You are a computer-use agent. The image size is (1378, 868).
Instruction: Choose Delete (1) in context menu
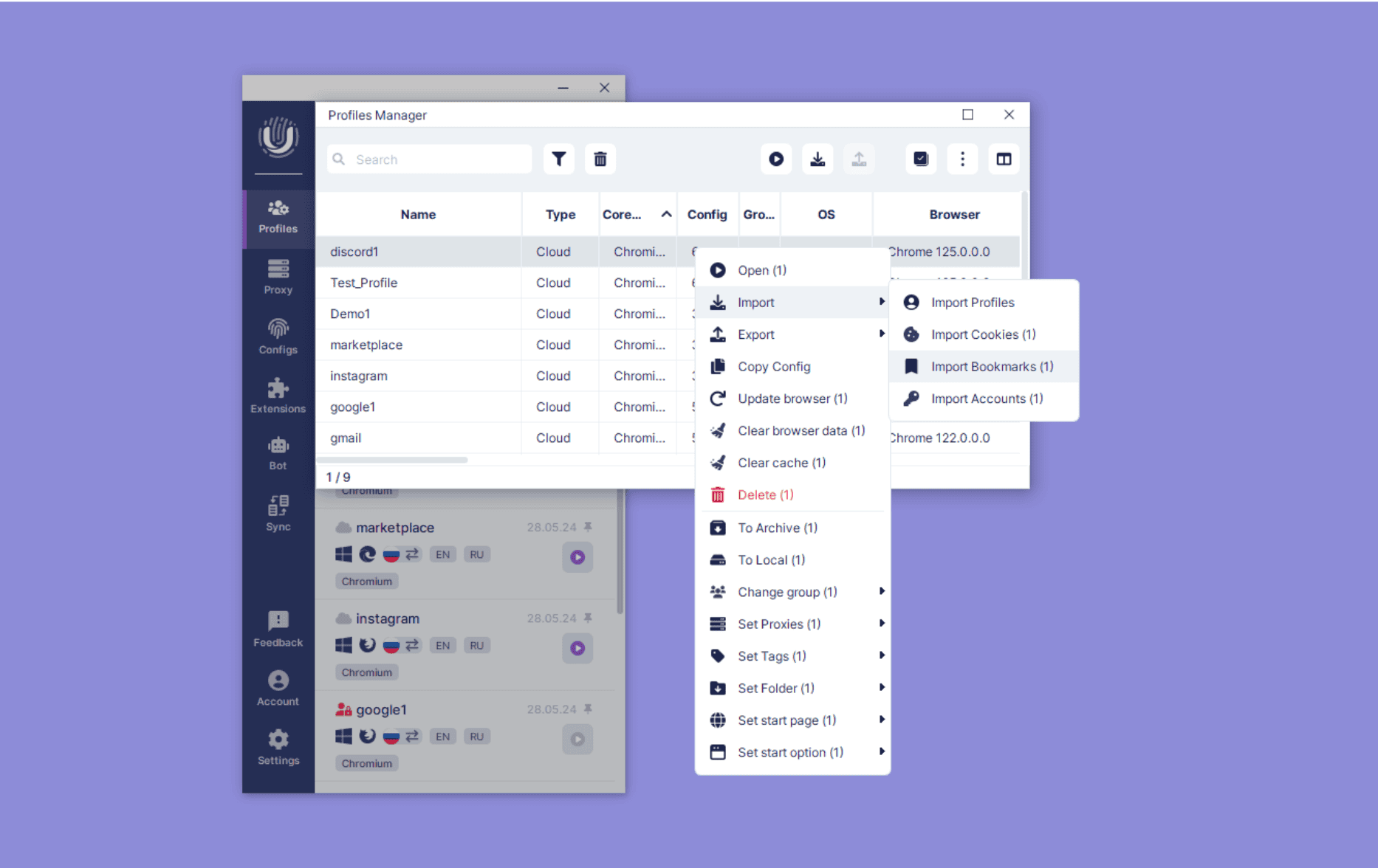pyautogui.click(x=792, y=495)
